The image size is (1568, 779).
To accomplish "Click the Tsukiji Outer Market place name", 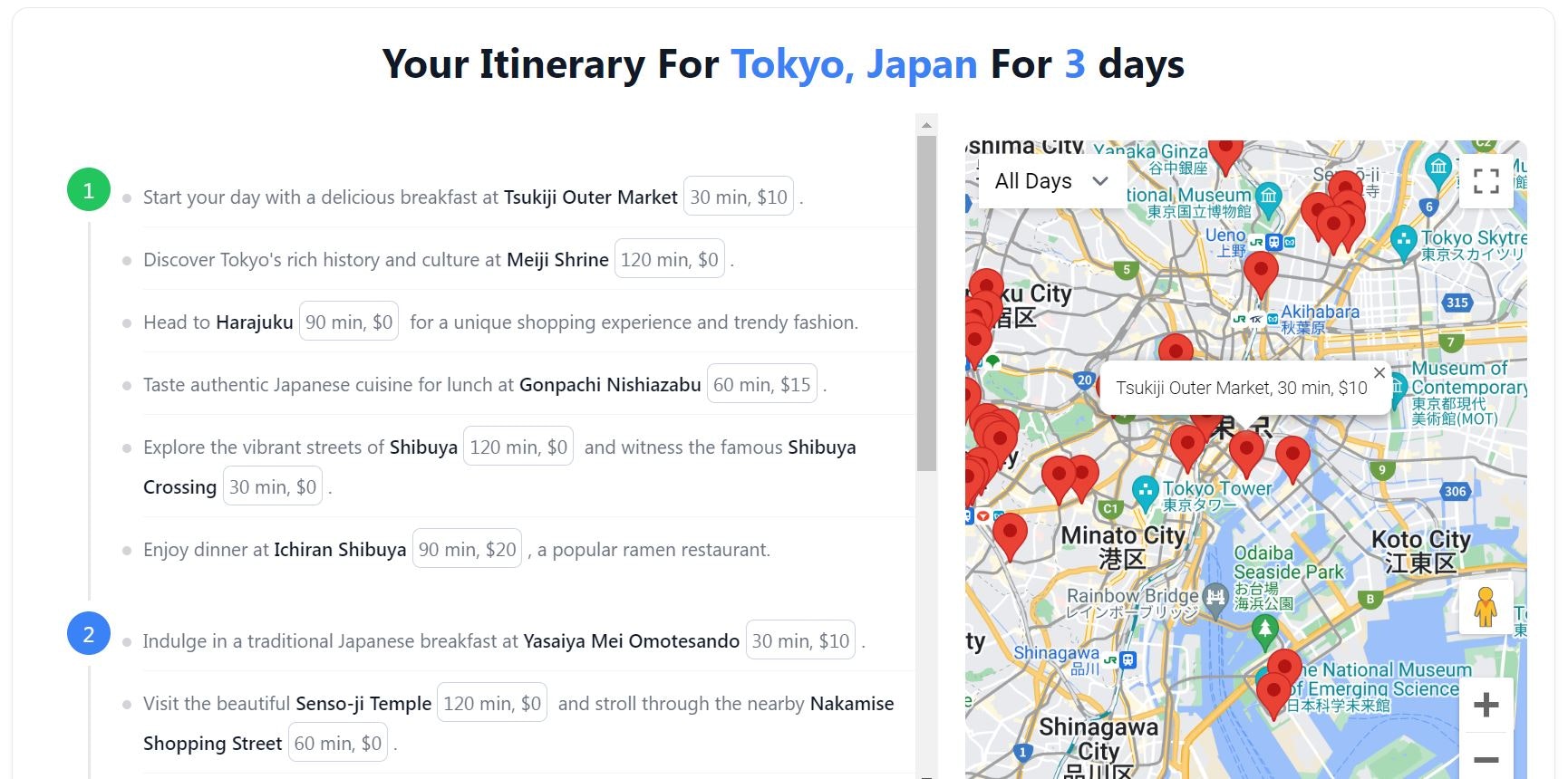I will click(x=591, y=197).
